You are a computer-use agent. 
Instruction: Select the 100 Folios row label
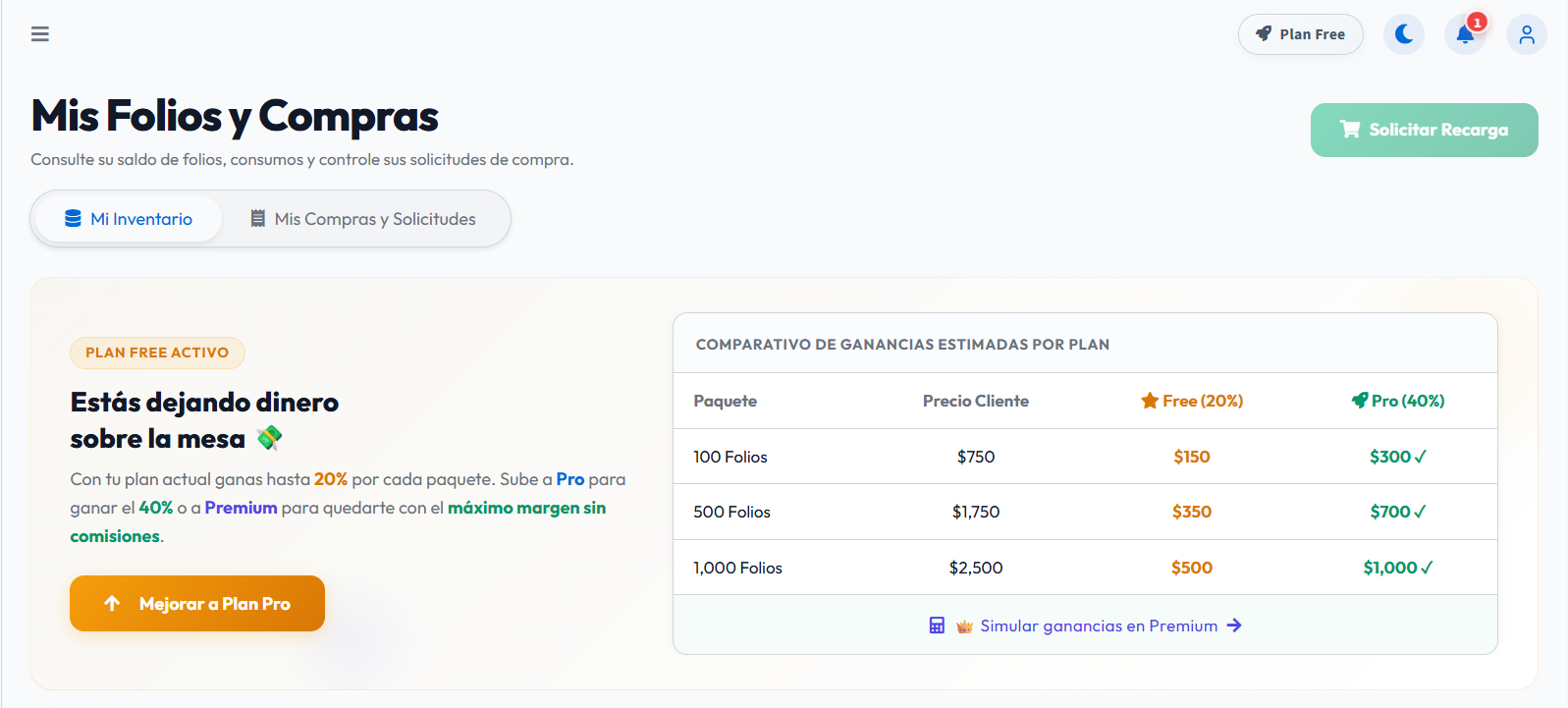click(730, 457)
